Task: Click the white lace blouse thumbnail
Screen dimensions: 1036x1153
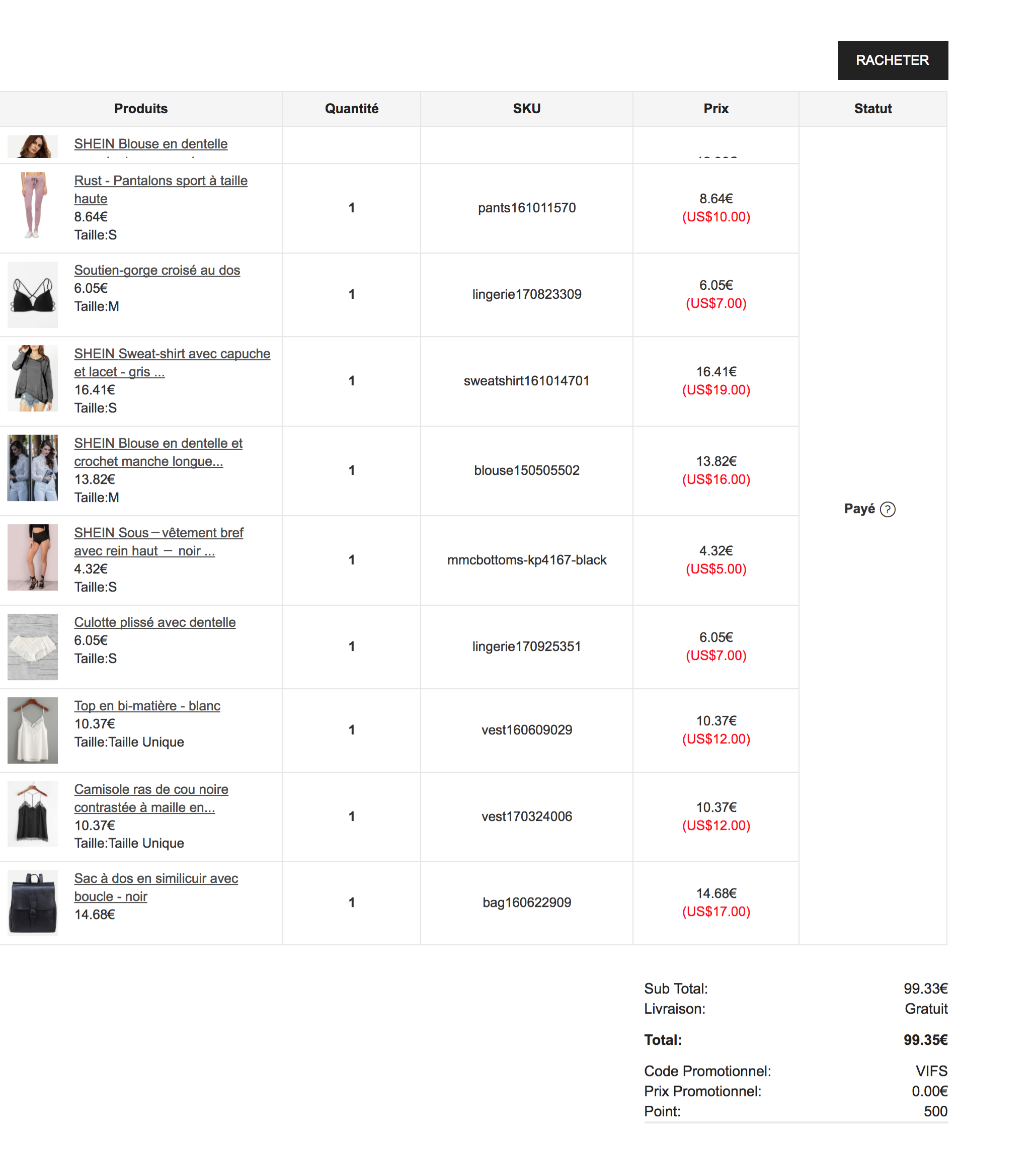Action: [33, 468]
